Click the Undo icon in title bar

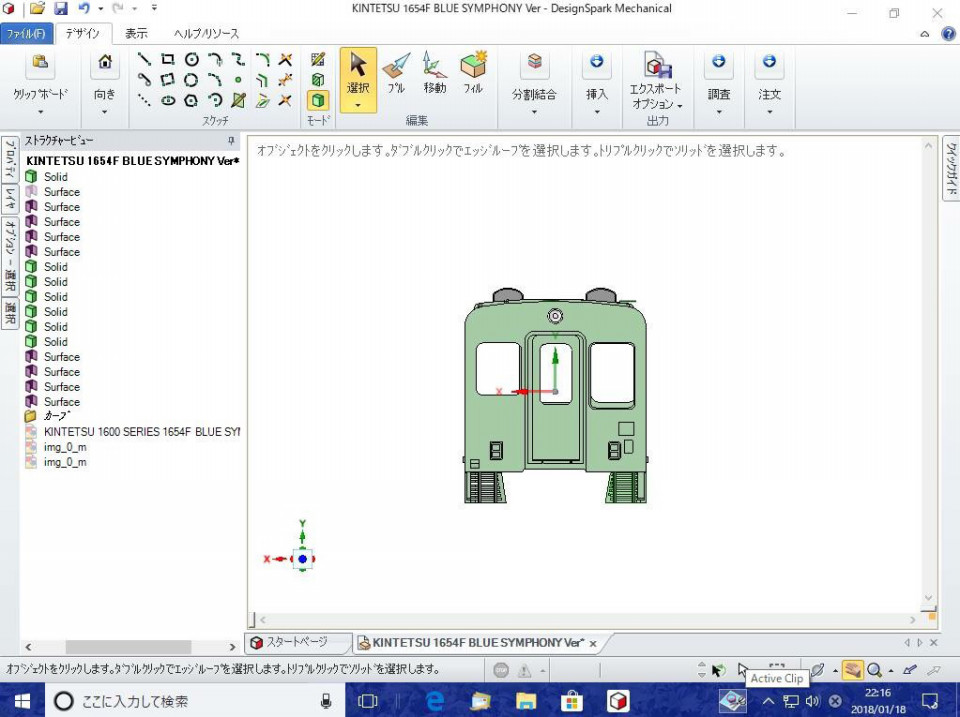(x=84, y=9)
